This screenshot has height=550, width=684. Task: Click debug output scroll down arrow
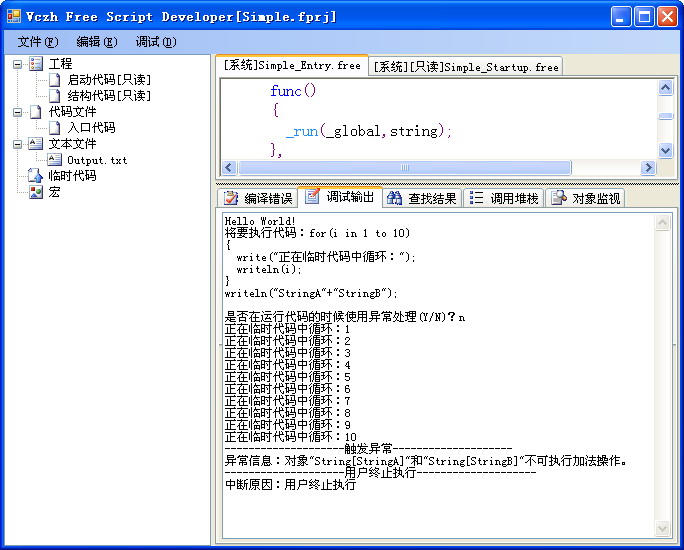[662, 529]
